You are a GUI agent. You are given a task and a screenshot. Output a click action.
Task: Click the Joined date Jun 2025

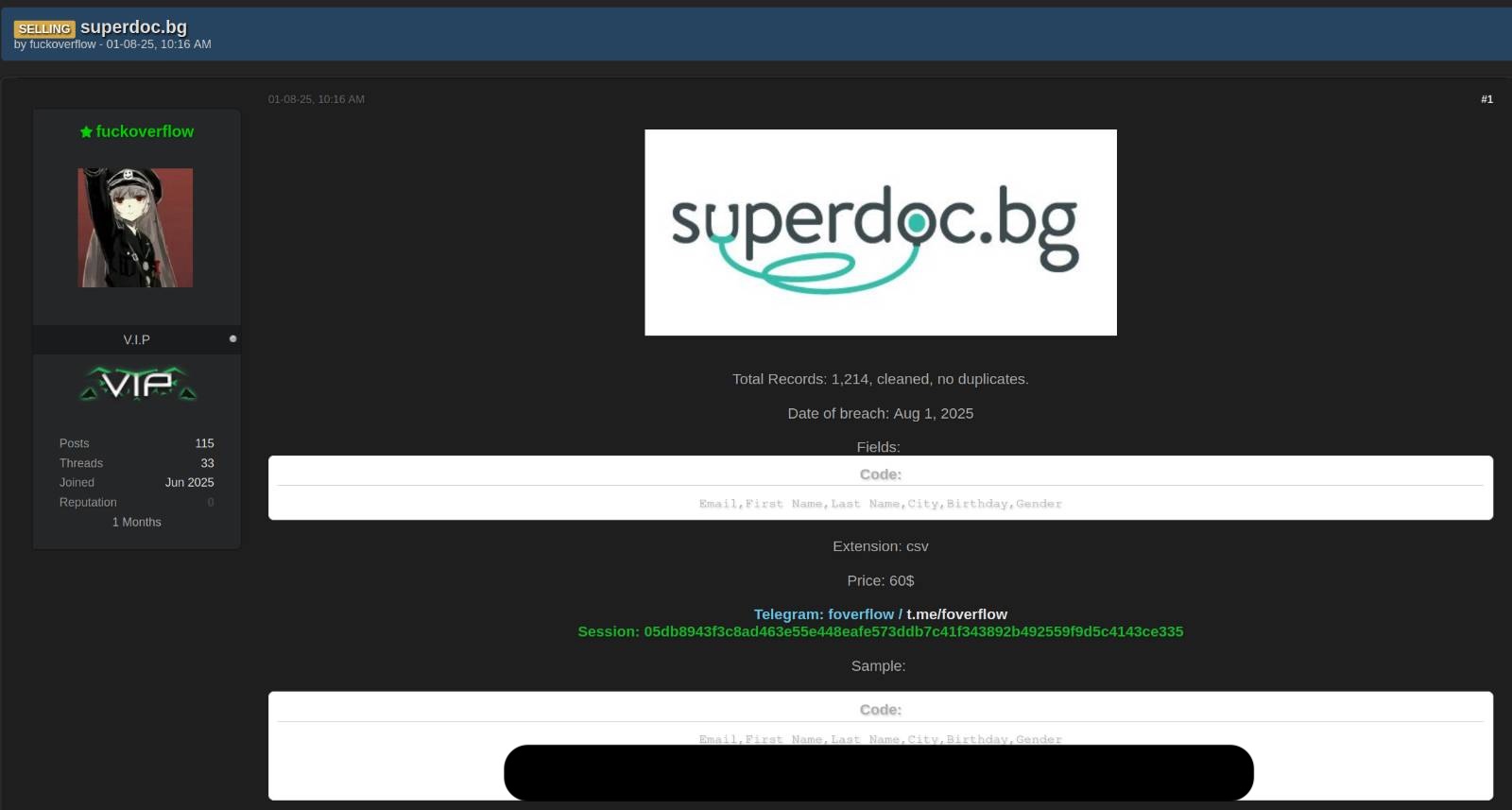(x=190, y=482)
